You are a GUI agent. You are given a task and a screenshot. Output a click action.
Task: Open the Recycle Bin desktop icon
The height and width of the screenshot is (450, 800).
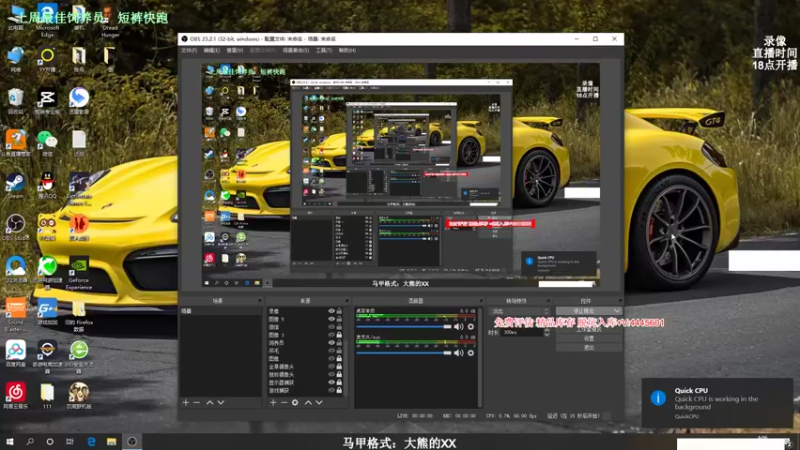point(15,100)
